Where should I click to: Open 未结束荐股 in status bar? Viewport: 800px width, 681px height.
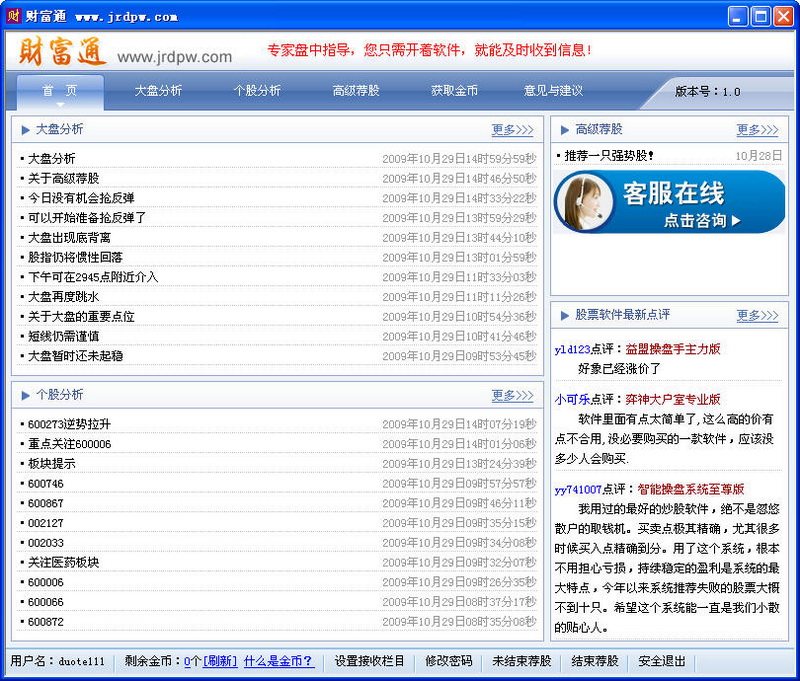(522, 661)
